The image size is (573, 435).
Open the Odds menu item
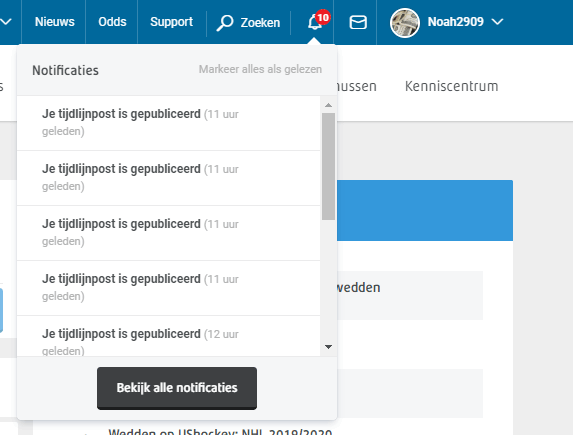tap(112, 22)
